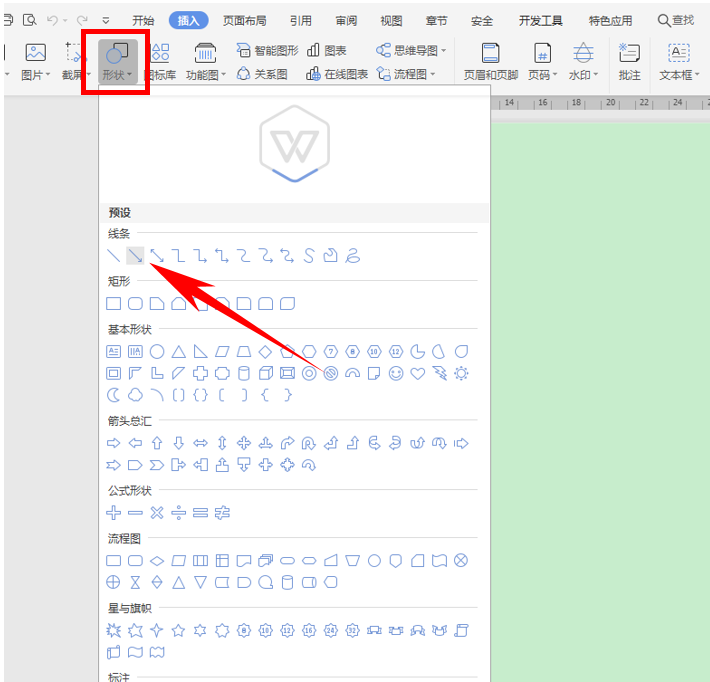Select the flowchart decision diamond
Screen dimensions: 710x682
[x=157, y=561]
